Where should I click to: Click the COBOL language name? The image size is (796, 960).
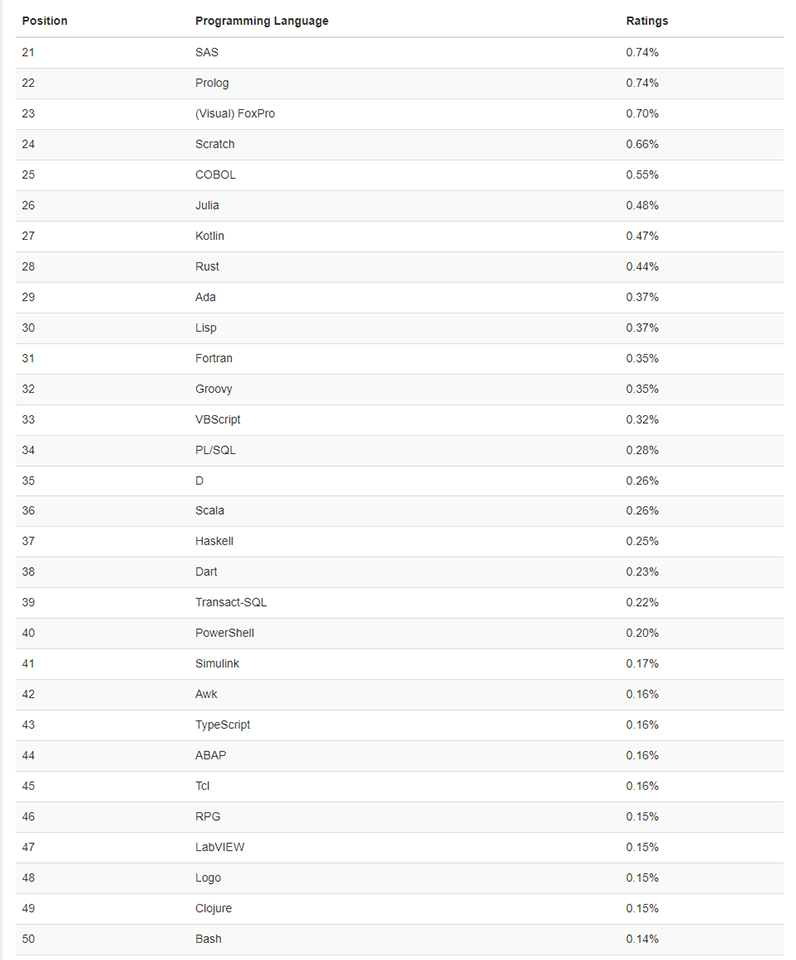[216, 175]
